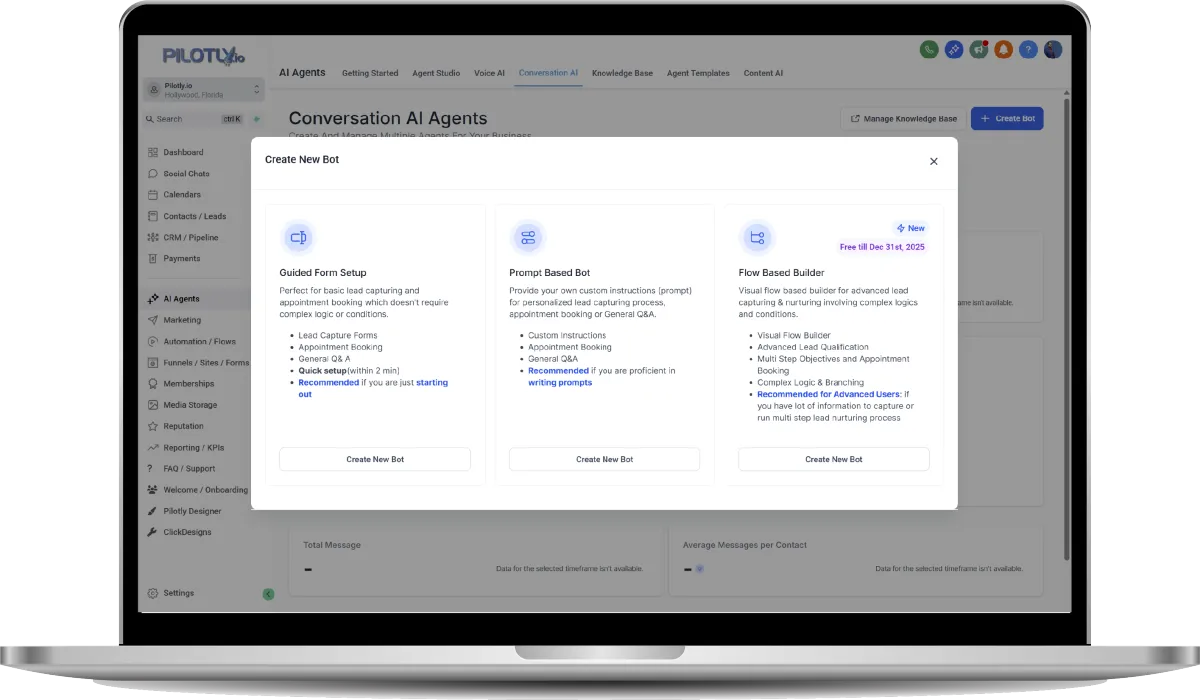Open Settings at the sidebar bottom
1200x700 pixels.
click(x=178, y=593)
